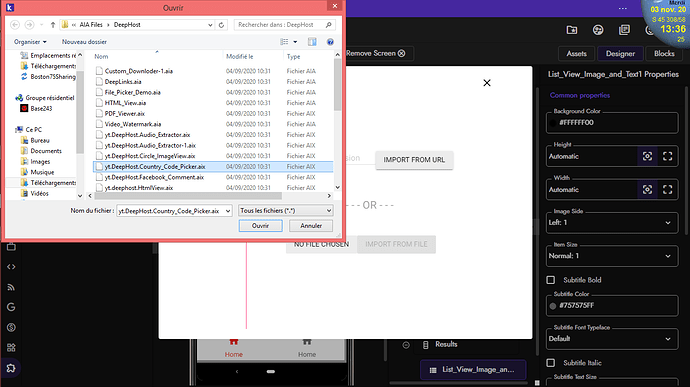Enable the Subtitle Italic checkbox
690x387 pixels.
(551, 363)
